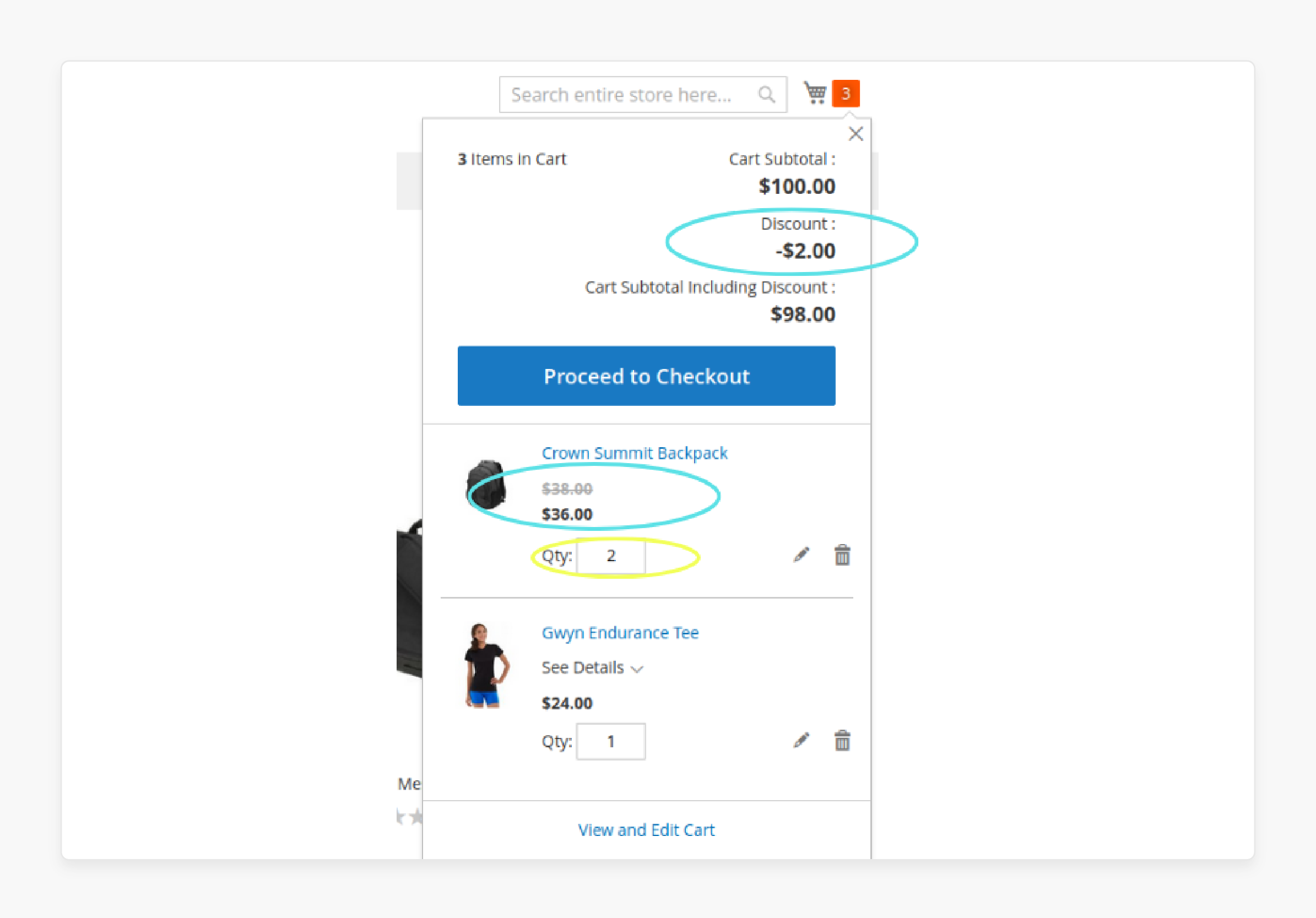Click the delete trash icon for Crown Summit Backpack
The width and height of the screenshot is (1316, 918).
pyautogui.click(x=843, y=555)
